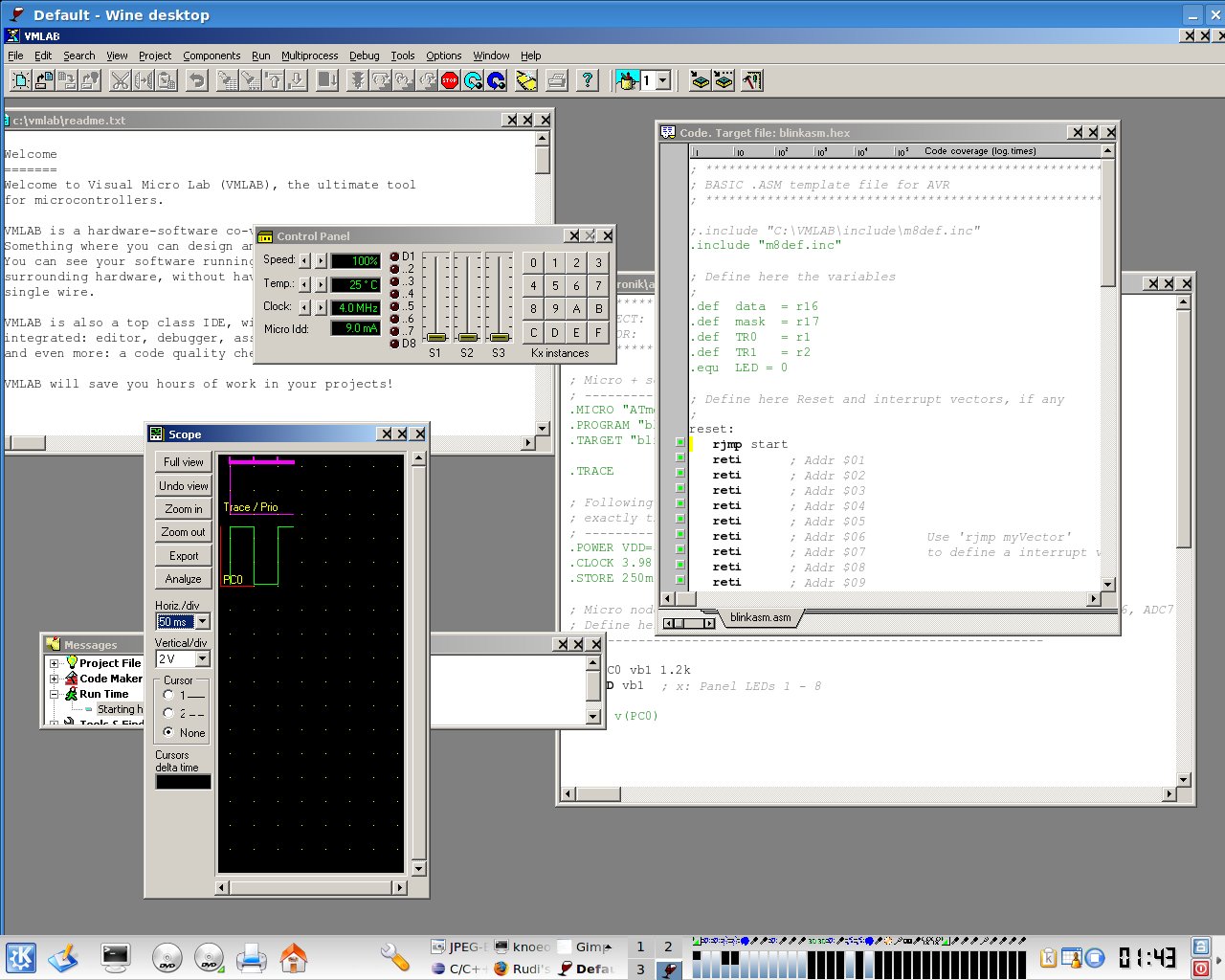Expand the Project File tree node
Image resolution: width=1225 pixels, height=980 pixels.
(x=55, y=663)
